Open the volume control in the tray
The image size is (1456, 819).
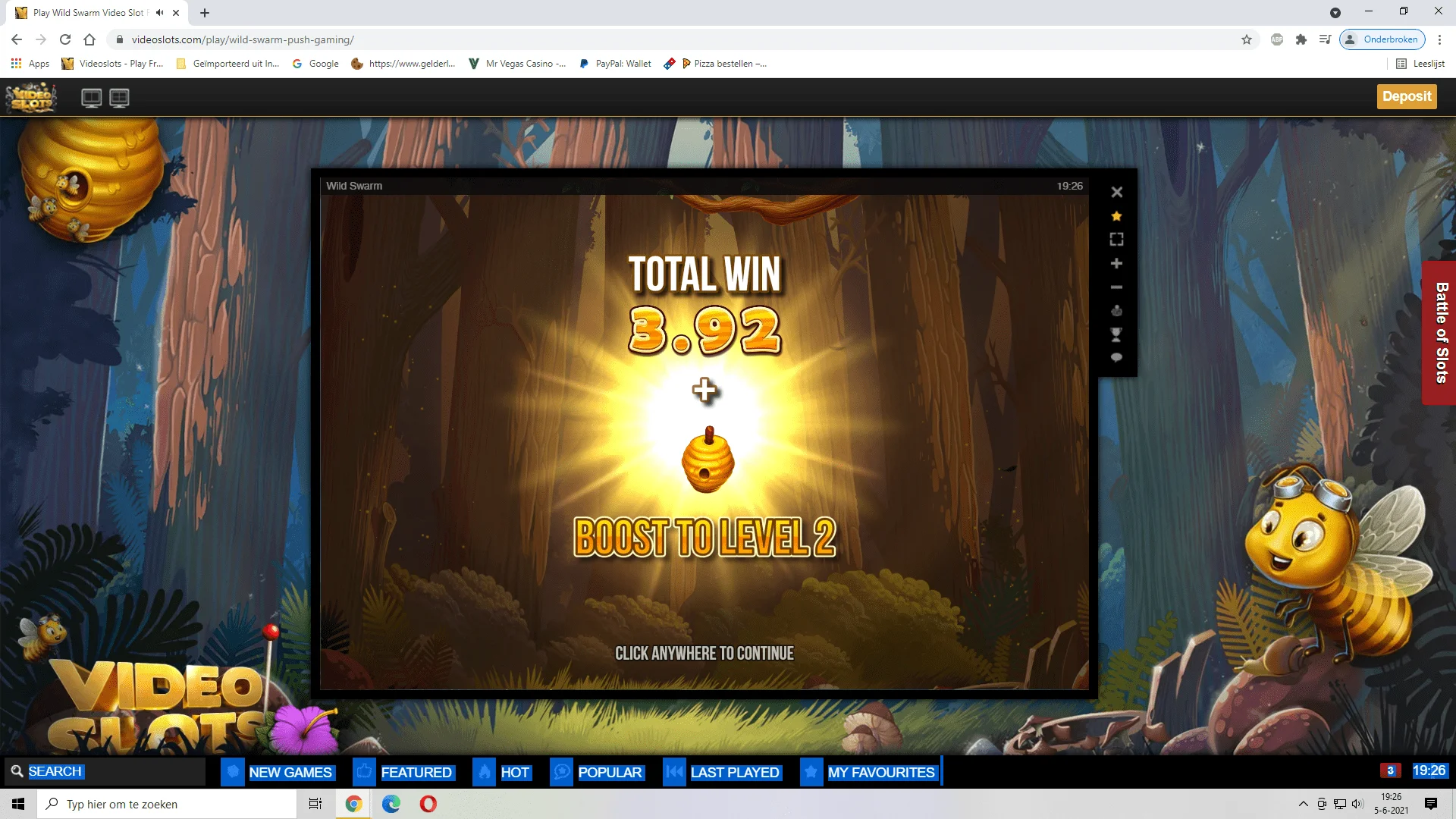[x=1357, y=804]
